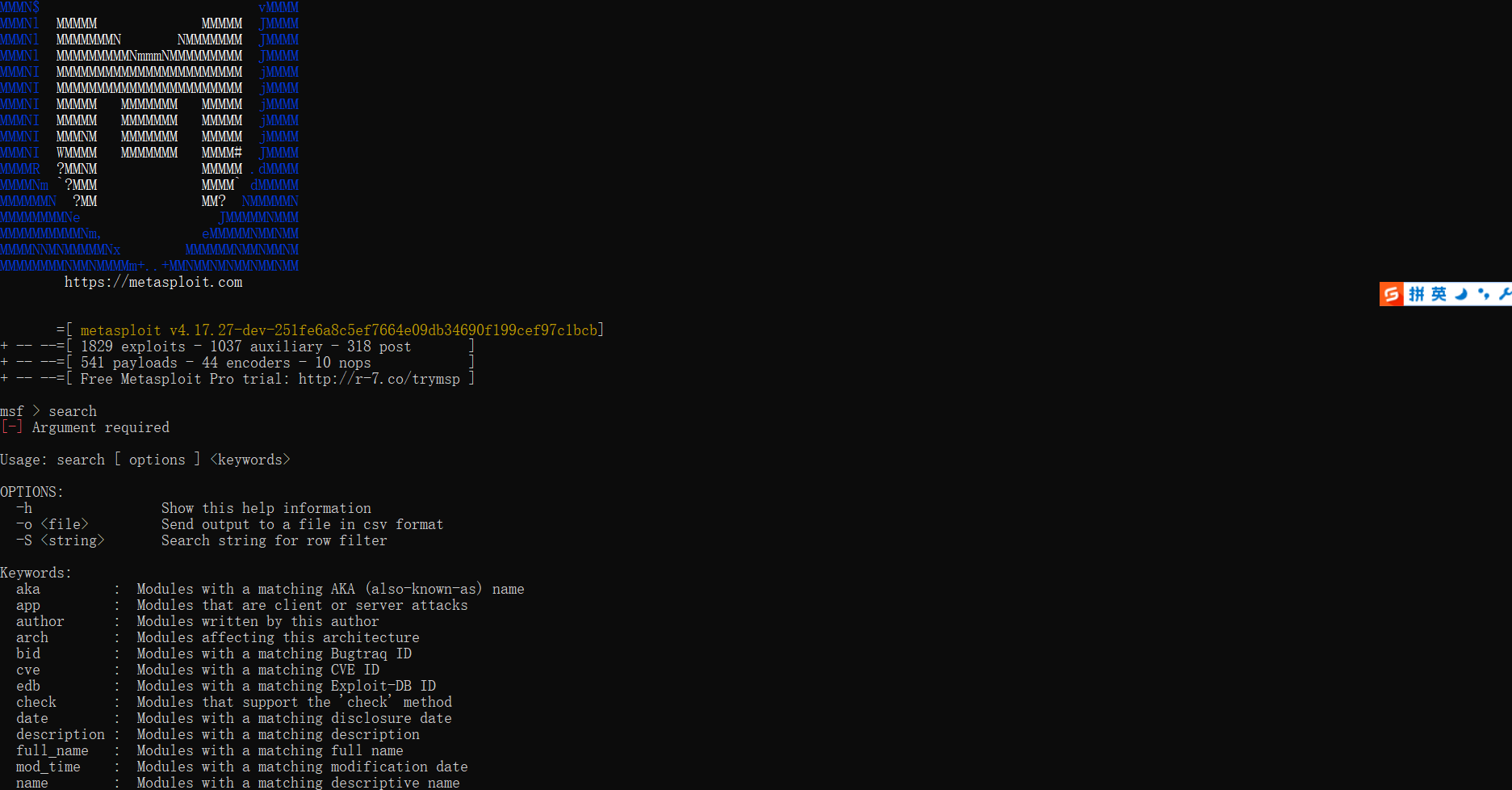Click the 'app' keyword
Viewport: 1512px width, 790px height.
tap(28, 605)
